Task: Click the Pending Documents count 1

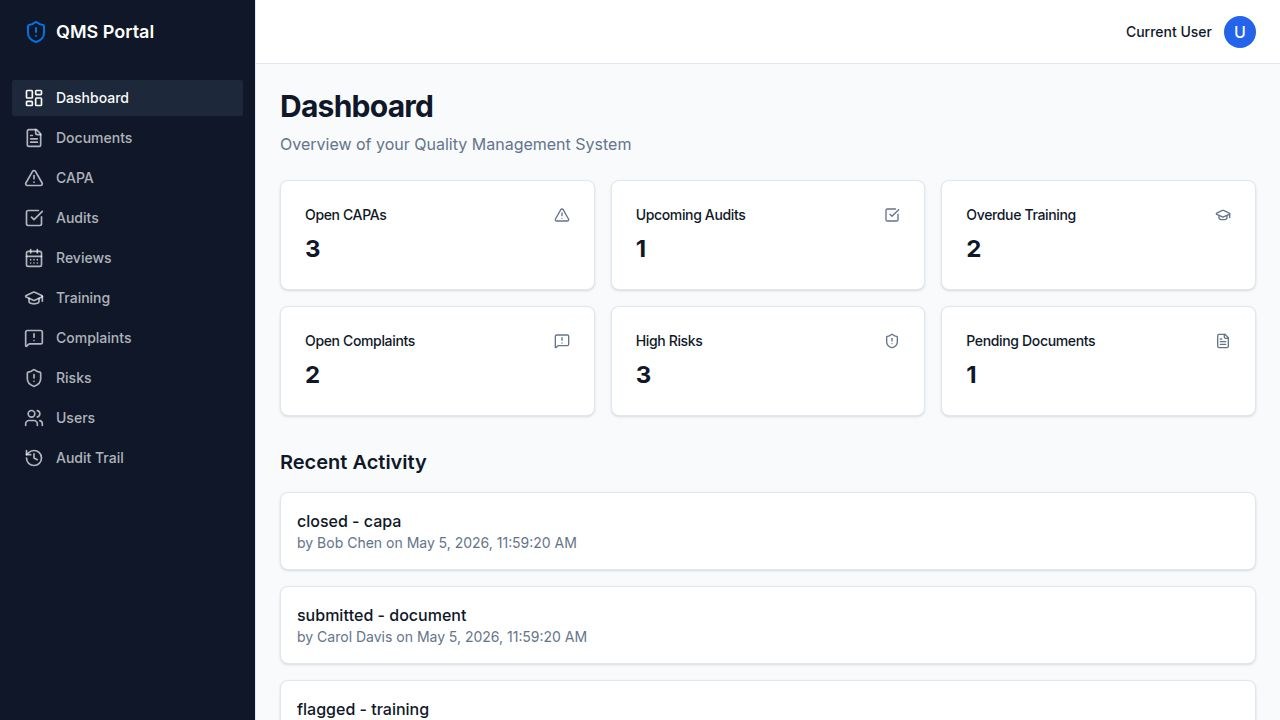Action: [972, 375]
